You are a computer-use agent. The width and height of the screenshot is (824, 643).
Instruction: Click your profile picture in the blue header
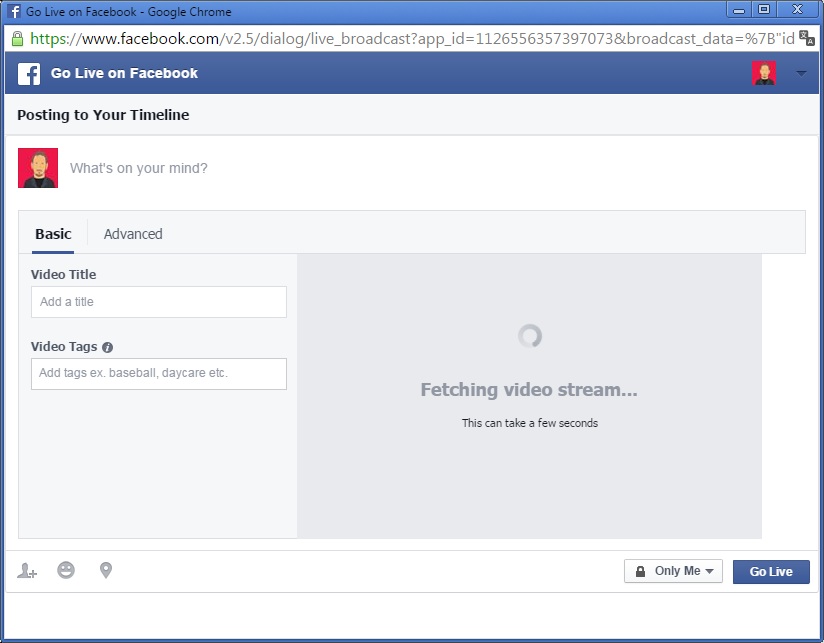coord(764,72)
